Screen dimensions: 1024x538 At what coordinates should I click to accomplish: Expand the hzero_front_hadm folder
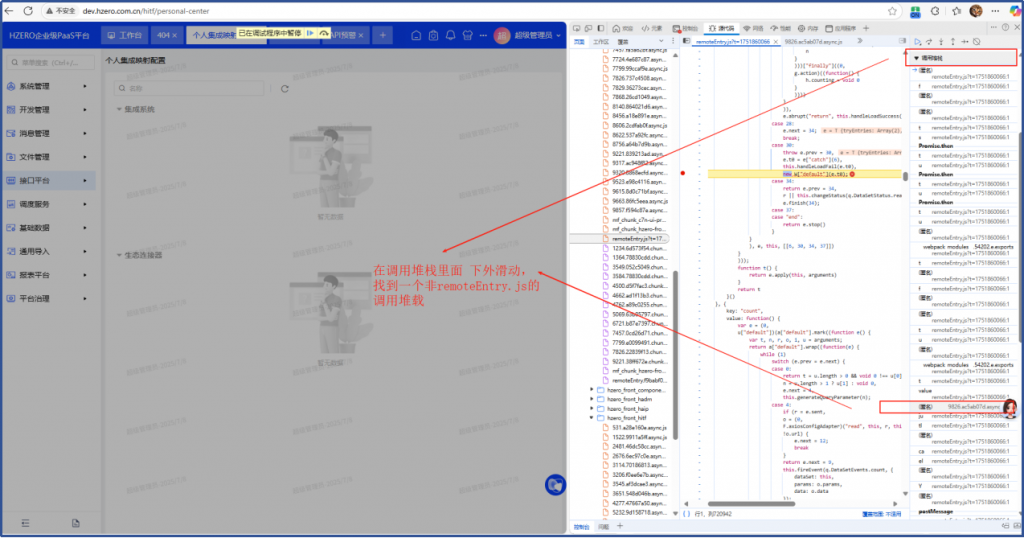pos(630,399)
